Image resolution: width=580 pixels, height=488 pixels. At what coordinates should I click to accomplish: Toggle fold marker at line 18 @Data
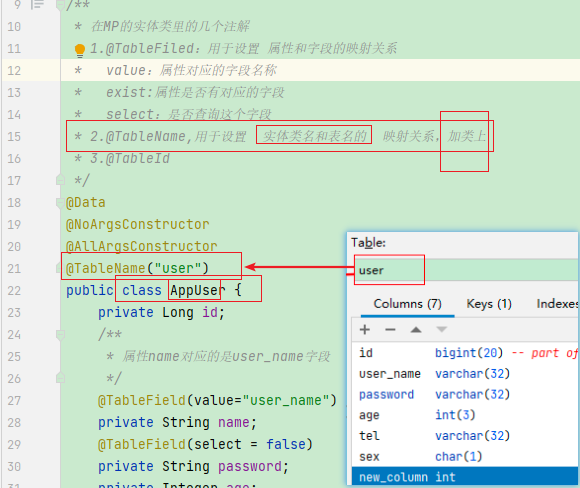[x=60, y=202]
